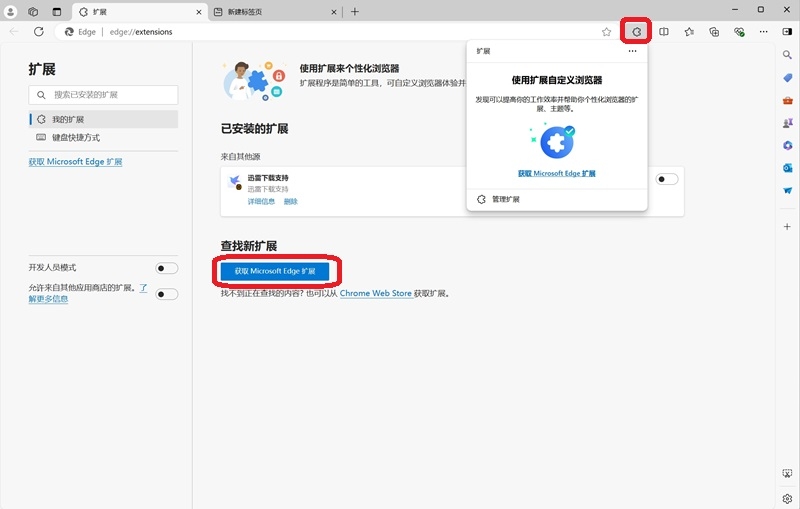Image resolution: width=800 pixels, height=509 pixels.
Task: Add page to favorites star icon
Action: click(606, 32)
